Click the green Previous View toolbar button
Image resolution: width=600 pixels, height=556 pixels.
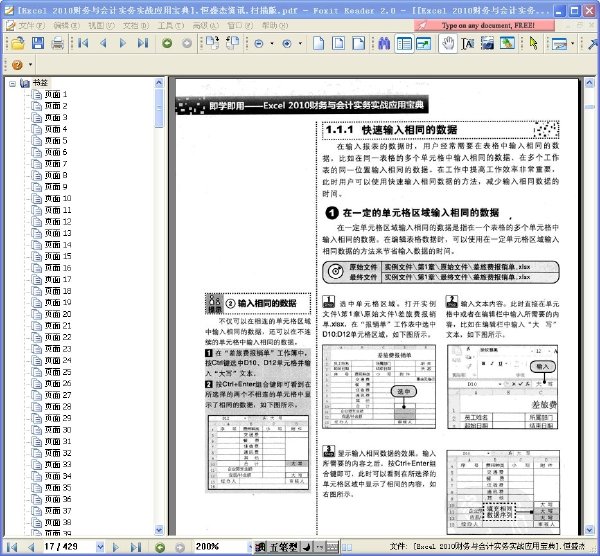pyautogui.click(x=167, y=43)
